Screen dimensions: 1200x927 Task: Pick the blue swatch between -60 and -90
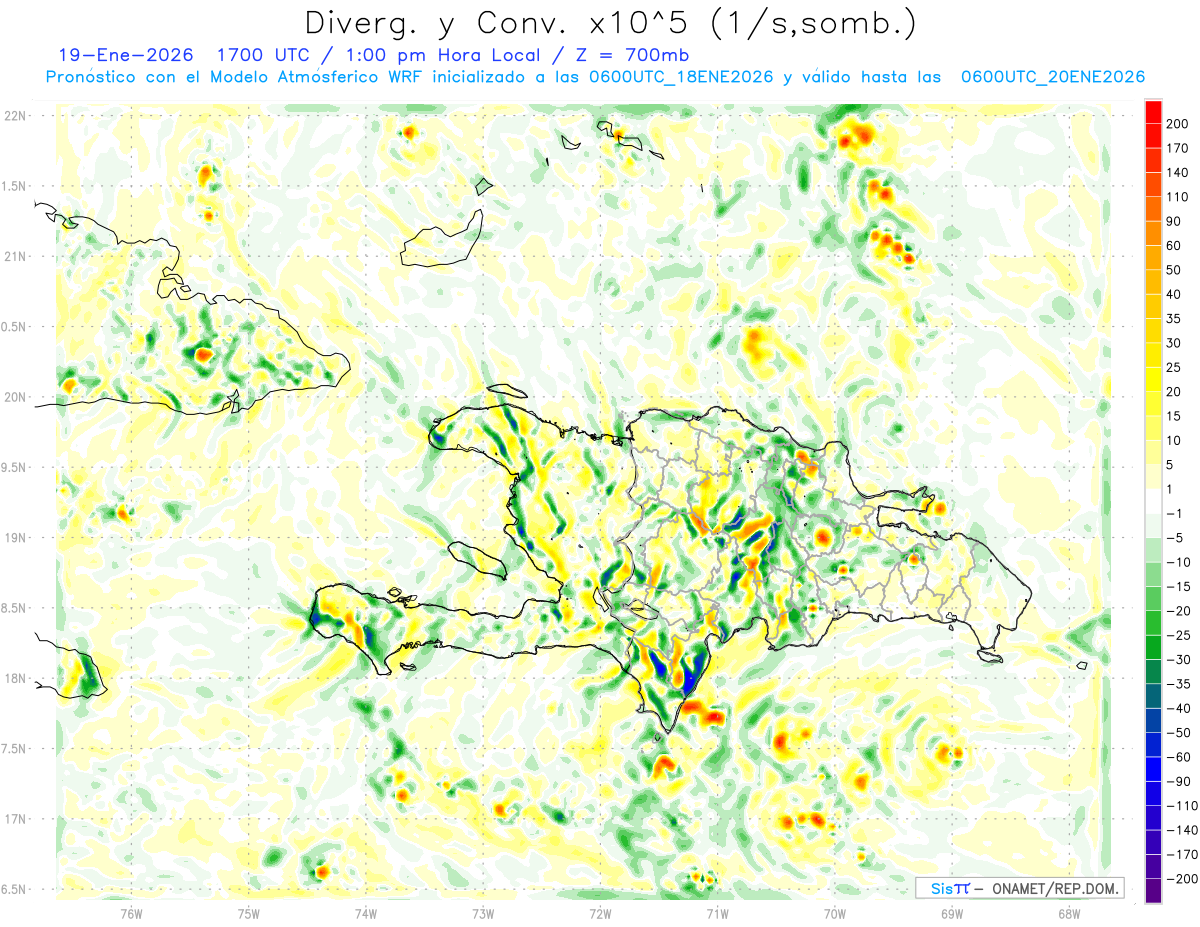pyautogui.click(x=1153, y=769)
